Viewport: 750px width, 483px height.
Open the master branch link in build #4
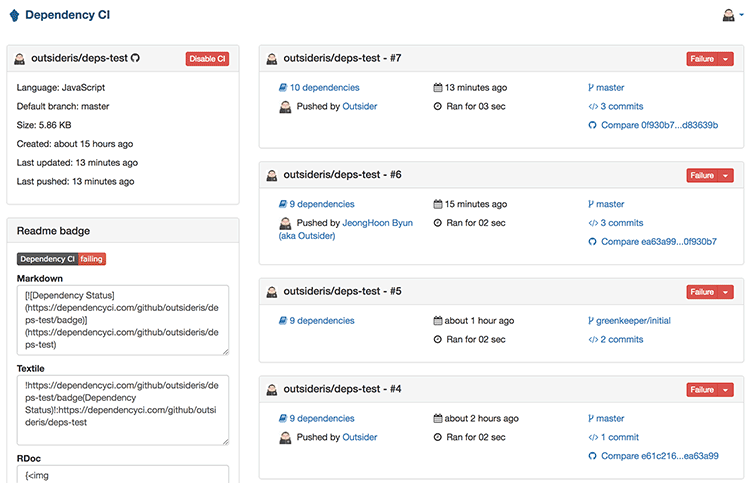coord(610,418)
